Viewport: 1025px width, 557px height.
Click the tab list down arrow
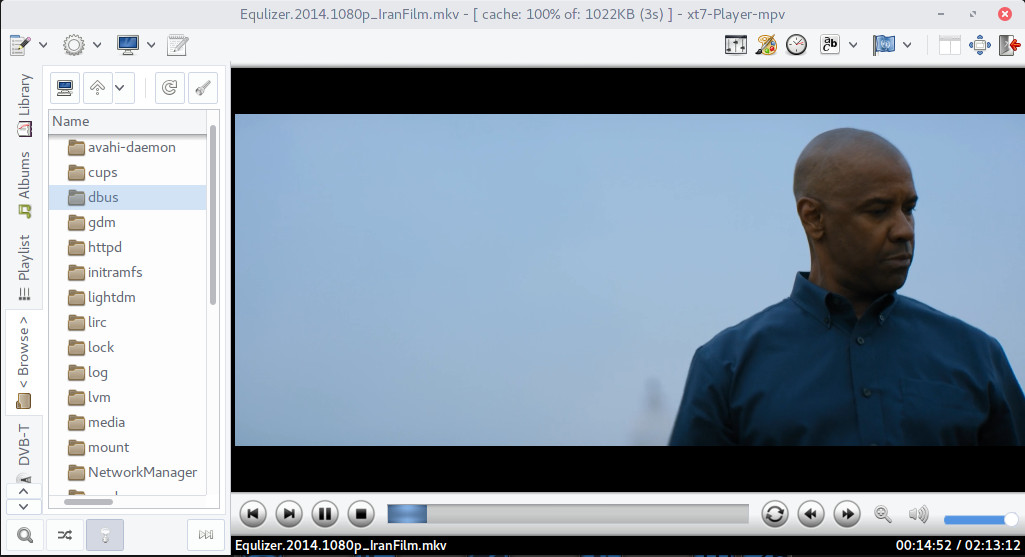(x=24, y=507)
